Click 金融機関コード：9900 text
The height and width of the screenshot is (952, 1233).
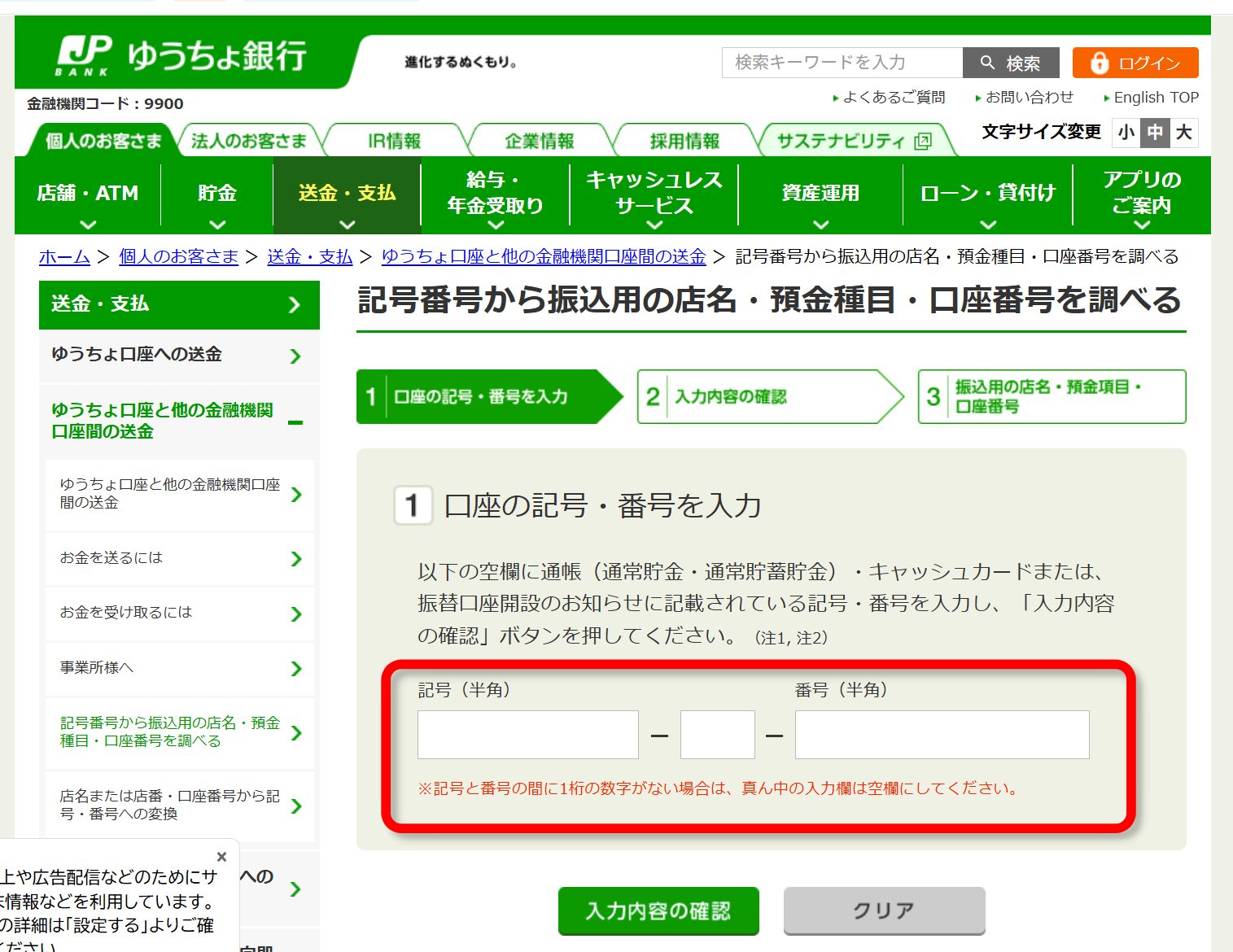point(105,104)
